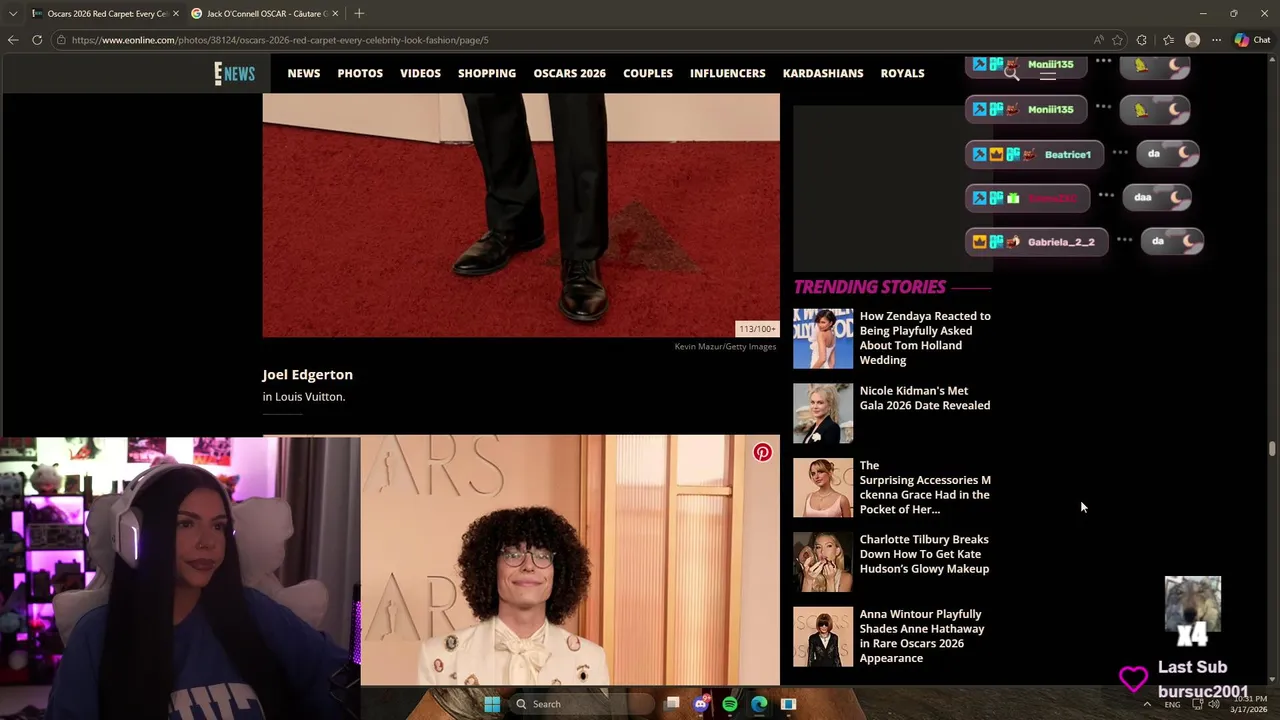
Task: Open Nicole Kidman Met Gala story
Action: click(925, 398)
